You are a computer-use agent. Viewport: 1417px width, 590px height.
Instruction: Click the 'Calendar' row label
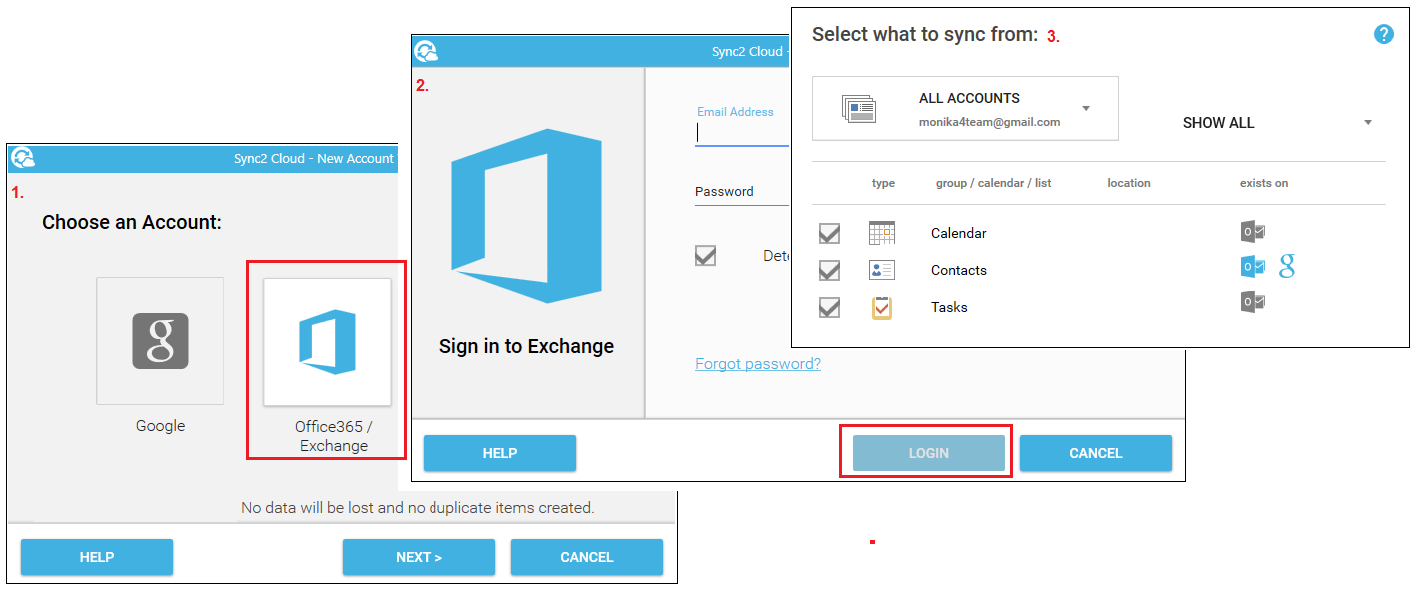point(958,233)
